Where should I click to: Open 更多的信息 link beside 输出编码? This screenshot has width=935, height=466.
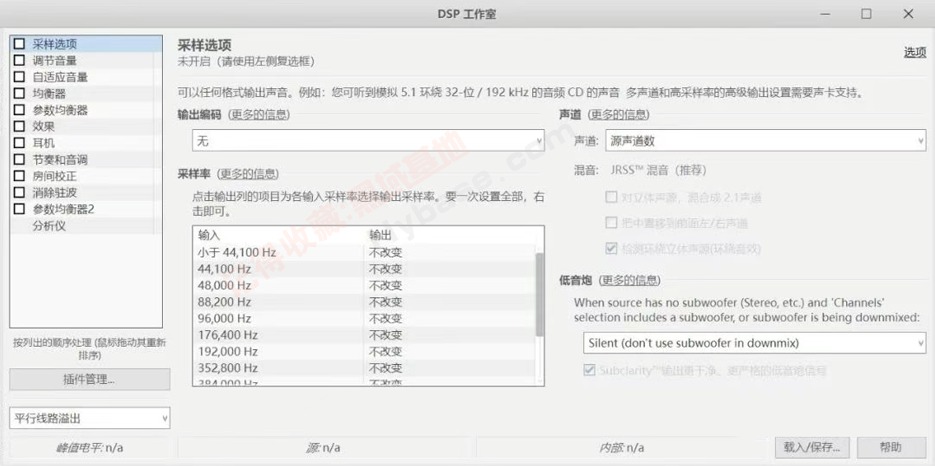[259, 115]
